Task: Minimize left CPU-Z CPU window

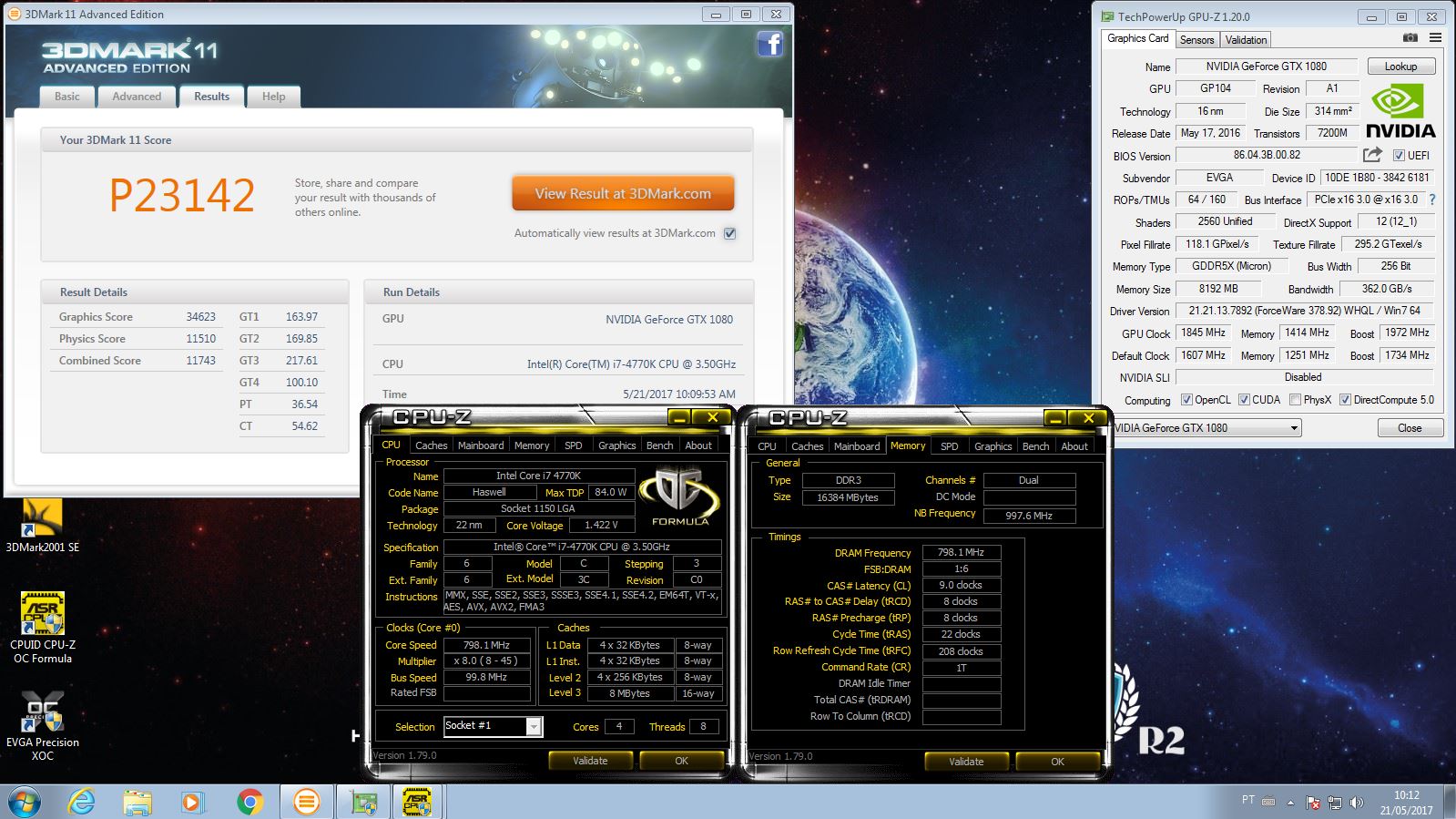Action: tap(679, 417)
